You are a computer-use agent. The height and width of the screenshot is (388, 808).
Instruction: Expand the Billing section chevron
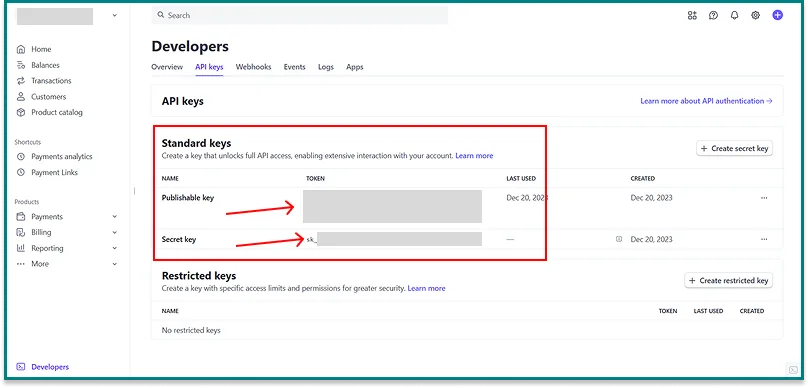coord(114,232)
